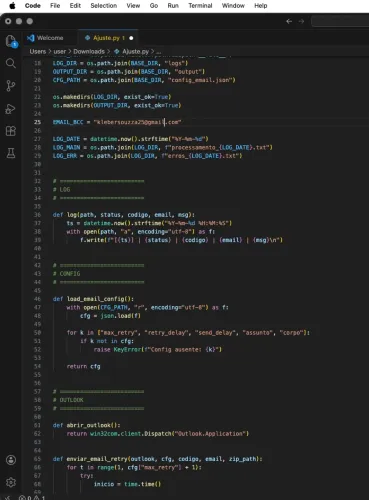The image size is (369, 500).
Task: Click the '# LOG' comment line
Action: tap(61, 189)
